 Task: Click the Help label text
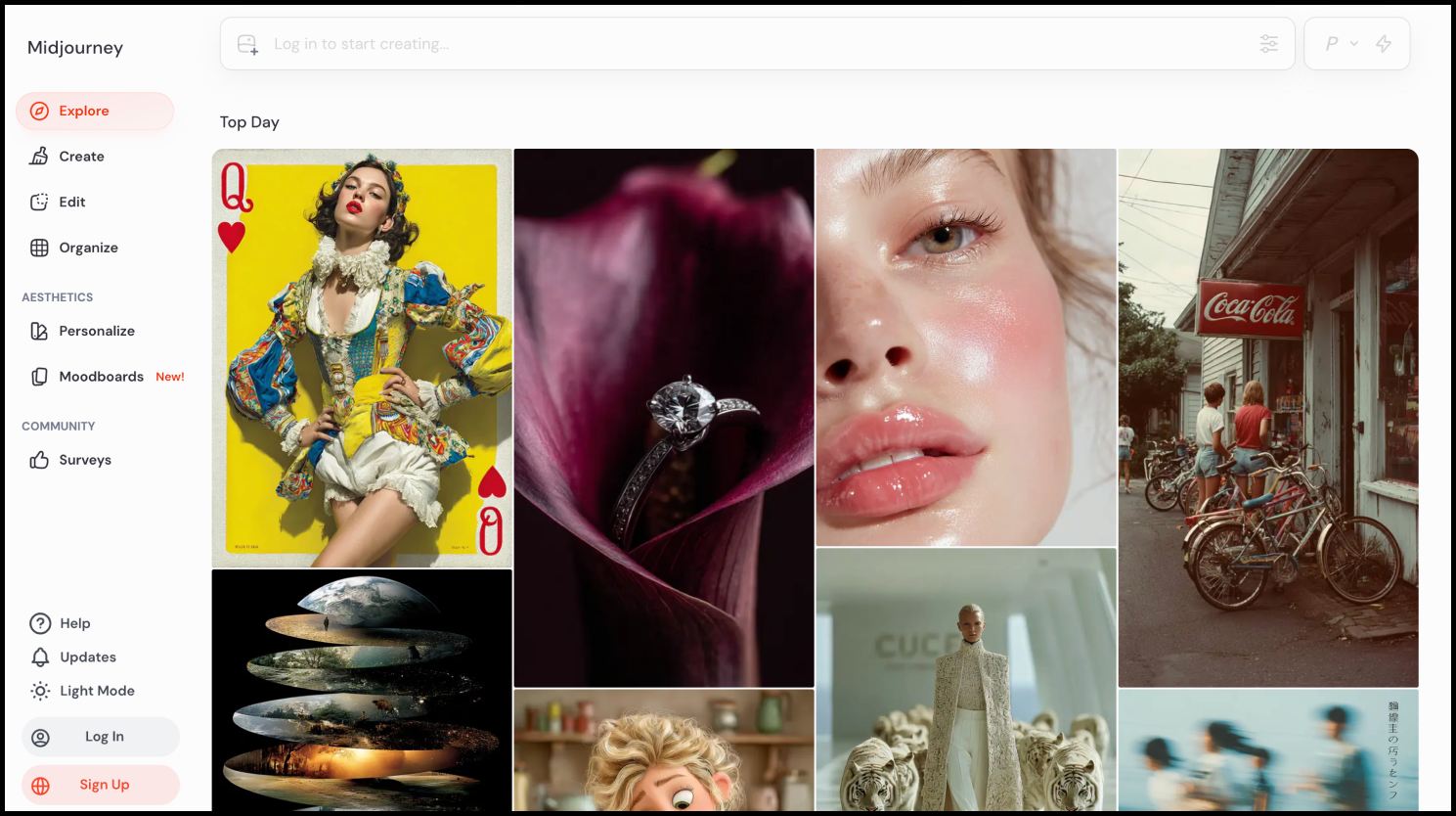74,623
